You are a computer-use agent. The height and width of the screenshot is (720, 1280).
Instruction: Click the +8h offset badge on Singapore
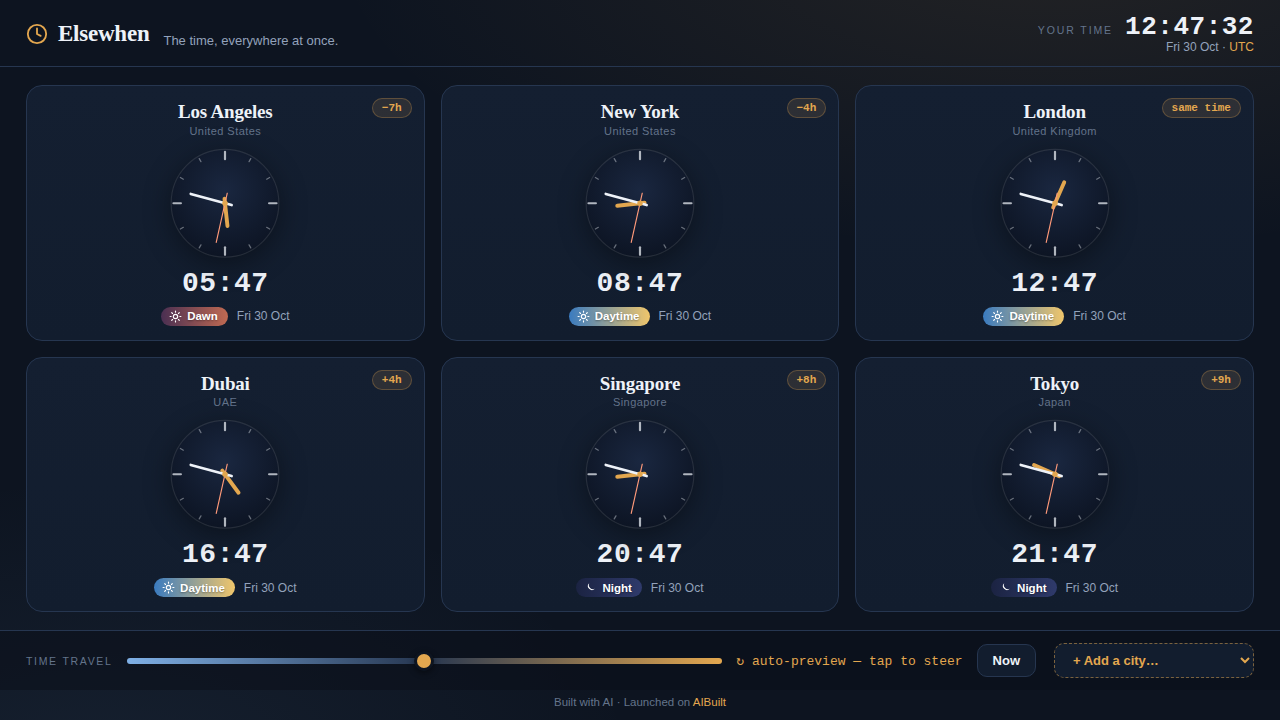click(x=806, y=380)
